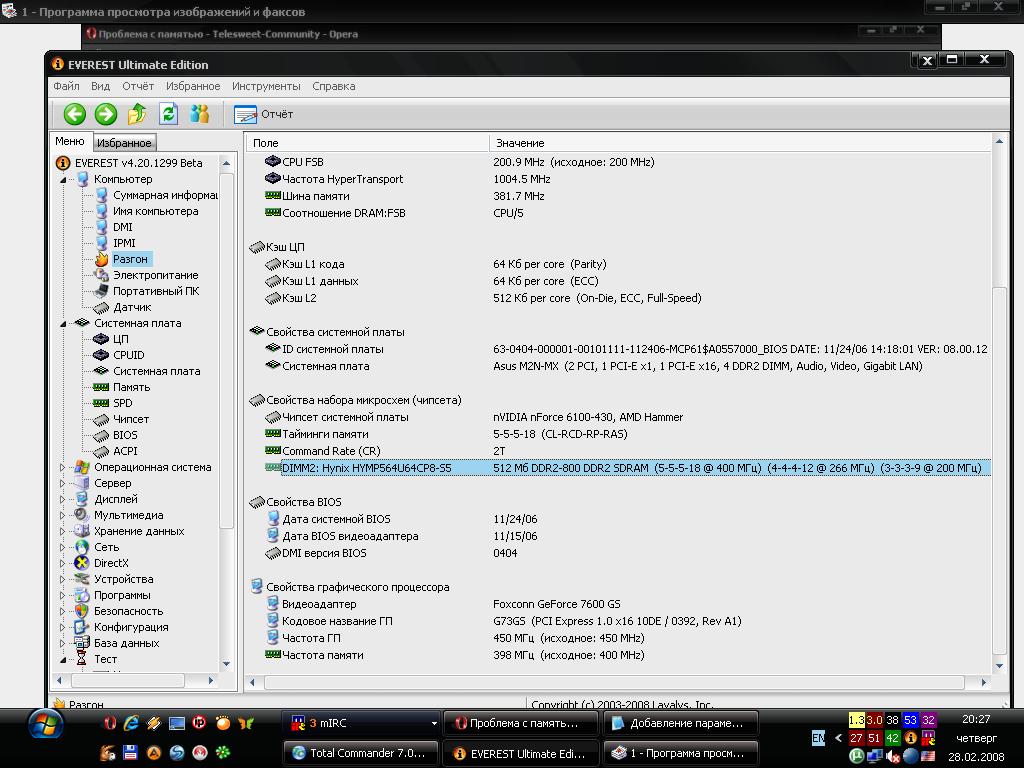
Task: Click the green Back arrow toolbar icon
Action: tap(74, 114)
